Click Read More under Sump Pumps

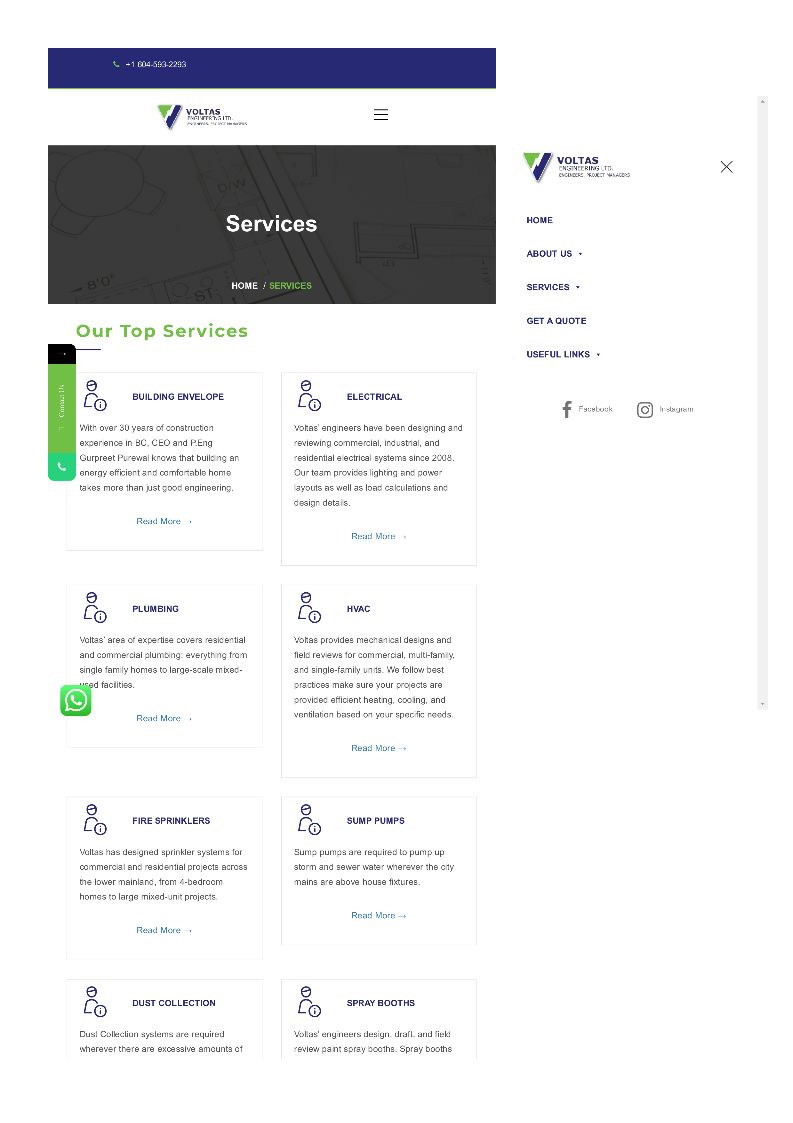click(x=378, y=915)
